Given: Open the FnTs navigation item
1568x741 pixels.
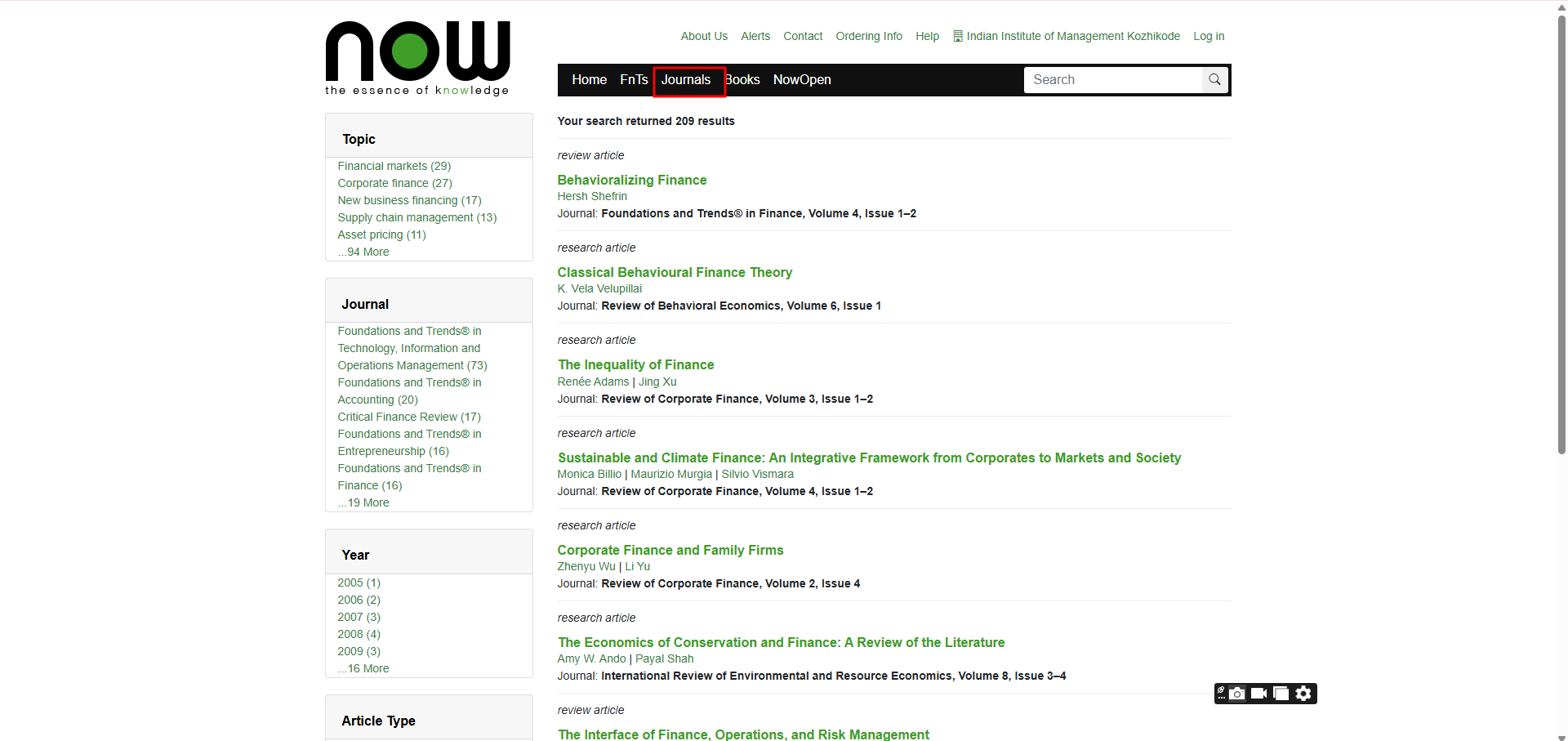Looking at the screenshot, I should click(633, 80).
